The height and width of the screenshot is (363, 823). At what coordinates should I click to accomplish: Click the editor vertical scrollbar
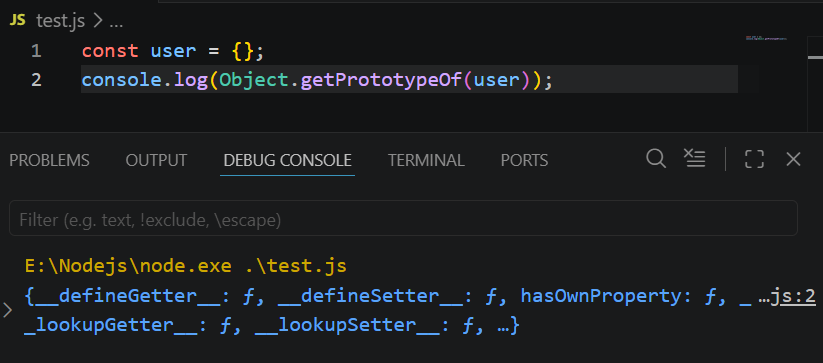pos(815,84)
